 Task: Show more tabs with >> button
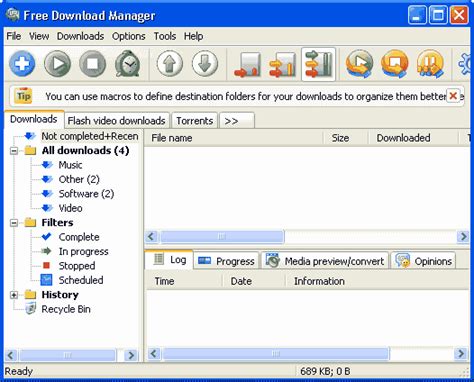(x=237, y=121)
